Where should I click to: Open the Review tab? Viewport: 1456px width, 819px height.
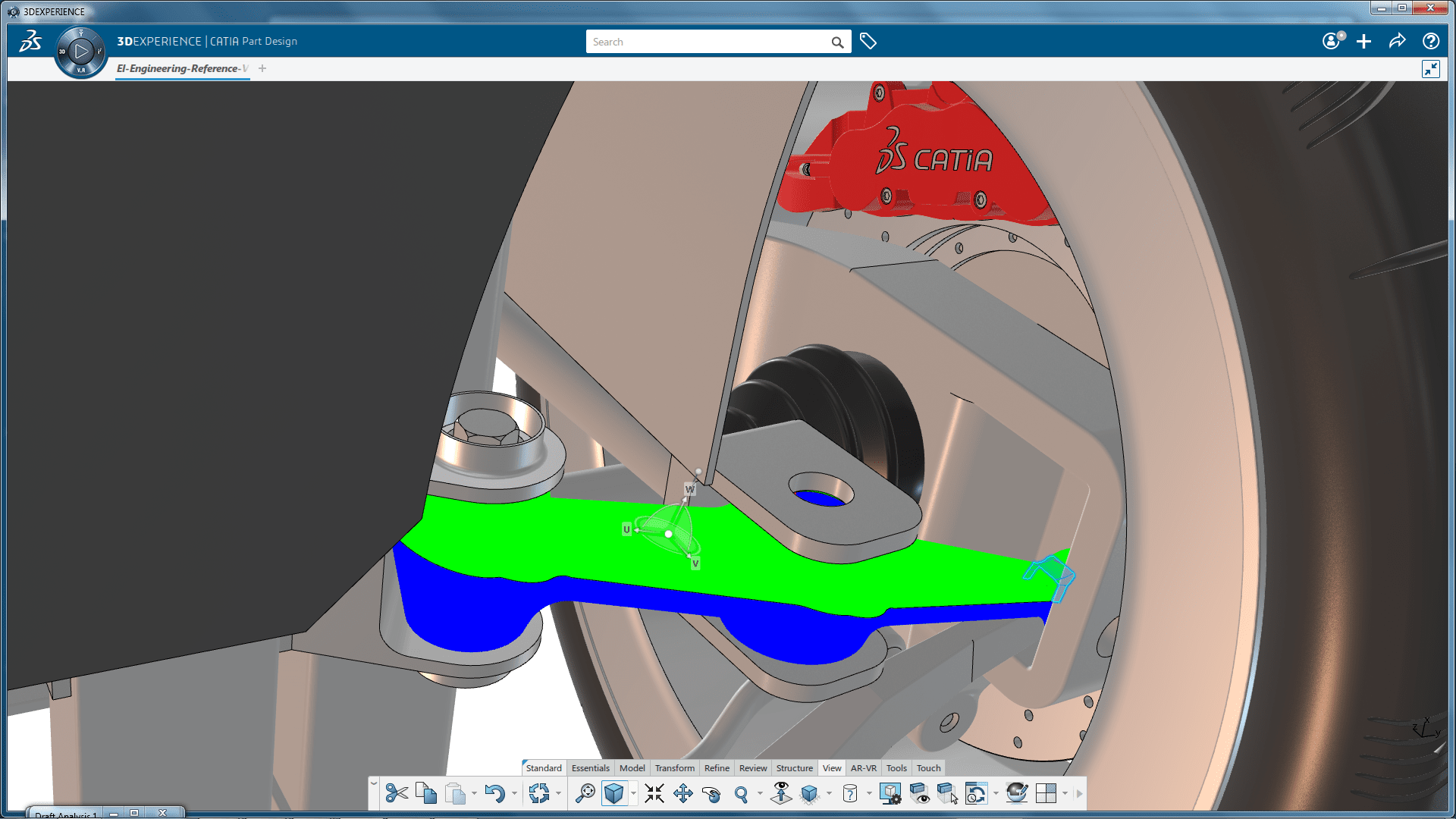click(752, 768)
